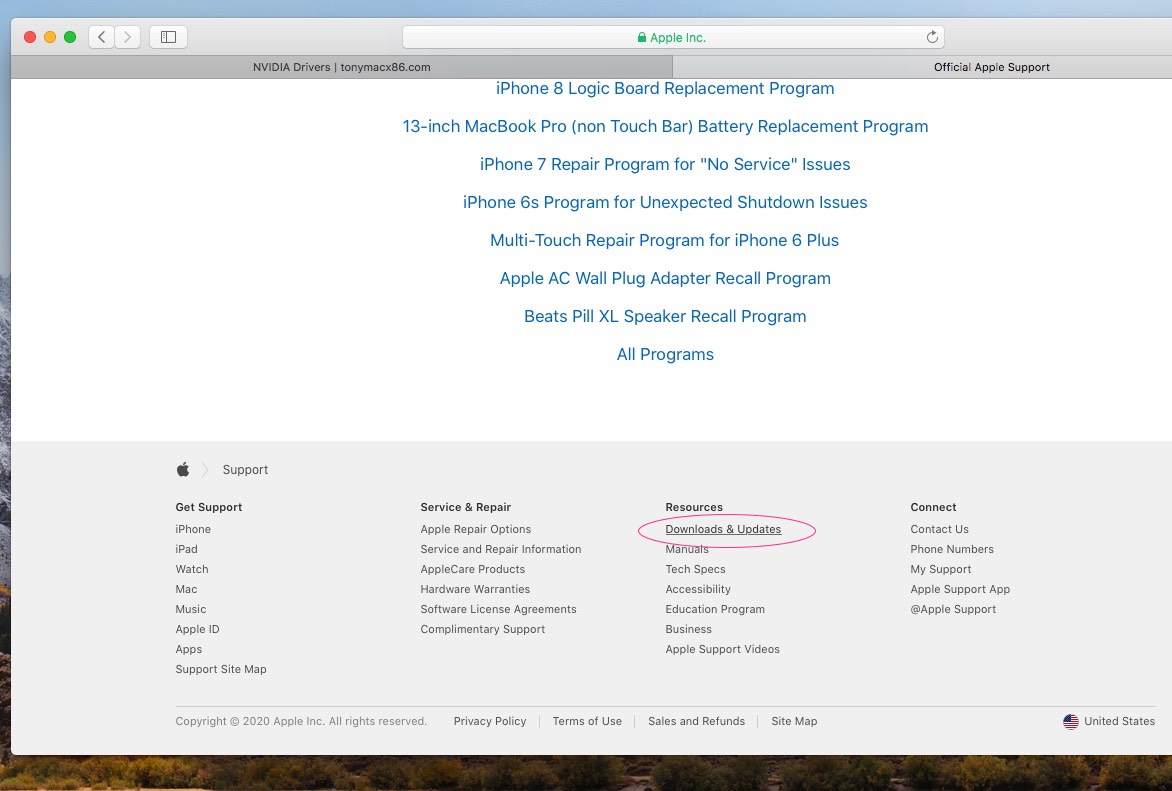Open iPad under Get Support
The width and height of the screenshot is (1172, 791).
coord(186,549)
